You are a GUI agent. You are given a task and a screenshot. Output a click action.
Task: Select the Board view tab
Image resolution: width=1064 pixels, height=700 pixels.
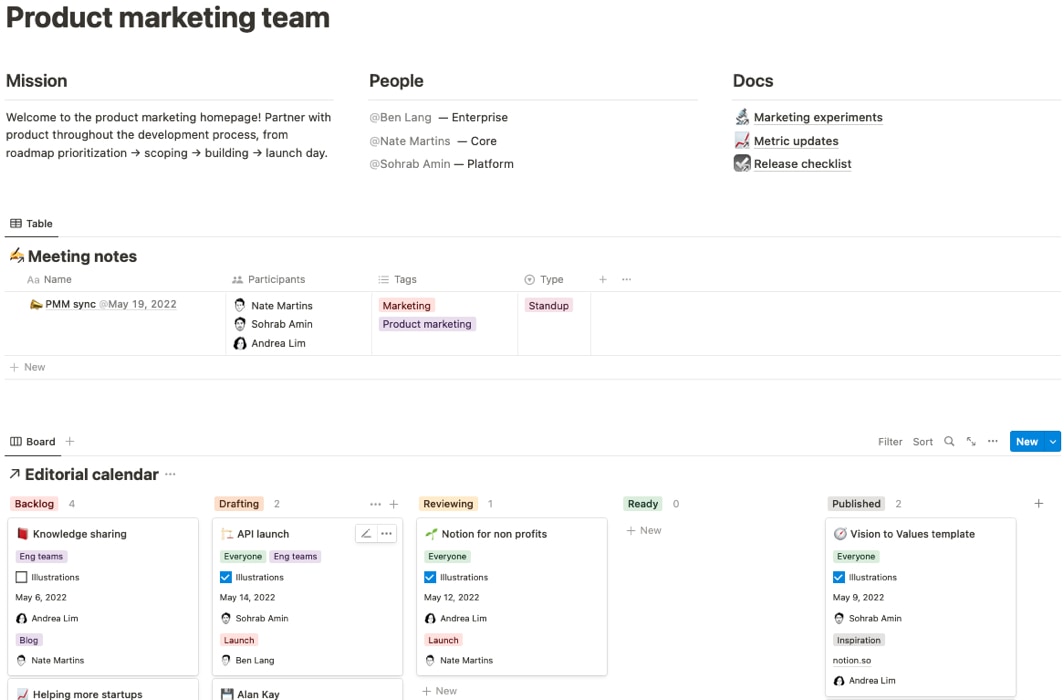tap(35, 441)
